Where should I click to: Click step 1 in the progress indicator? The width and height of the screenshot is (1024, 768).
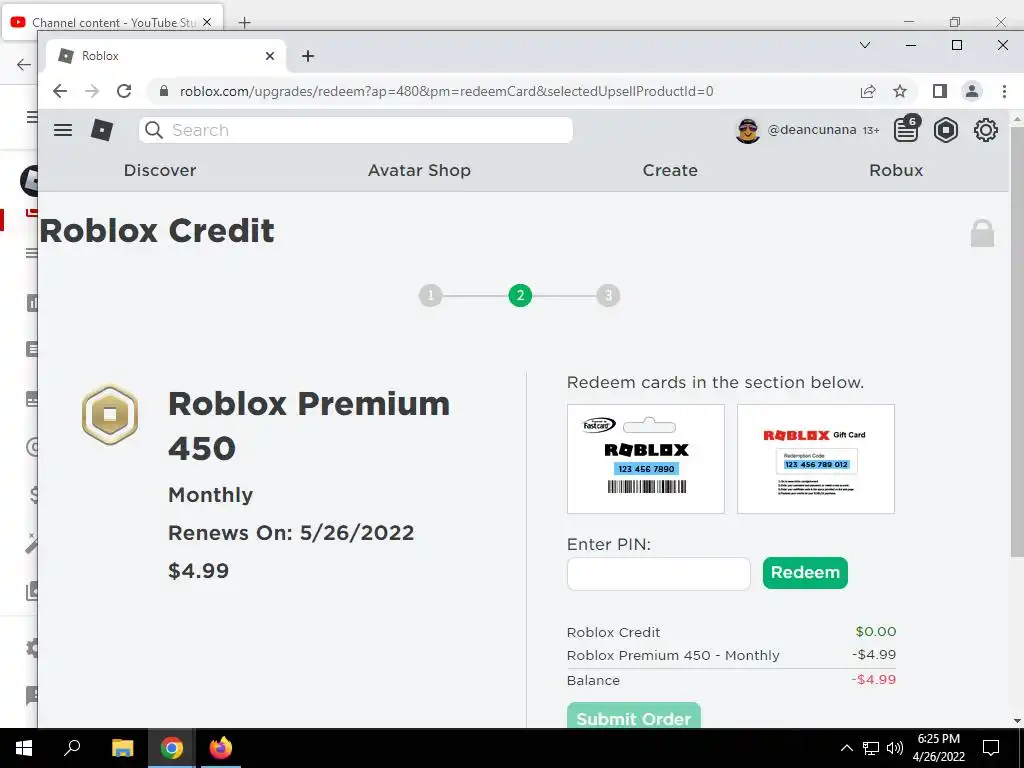430,296
